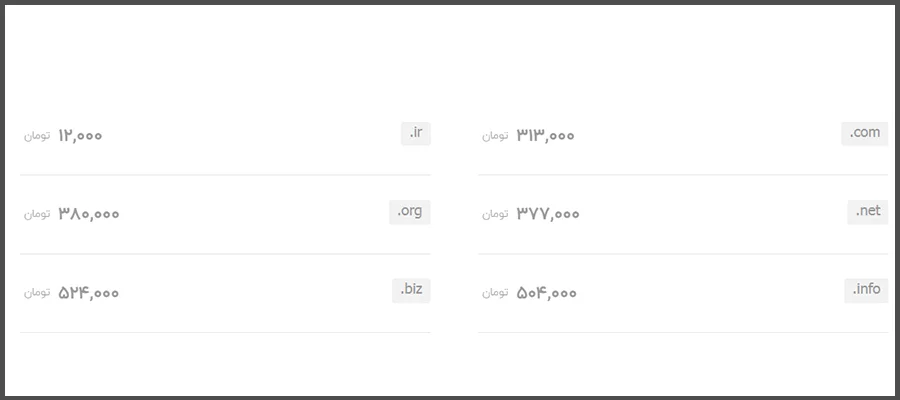The image size is (900, 400).
Task: Click the divider line below the .com row
Action: [683, 175]
